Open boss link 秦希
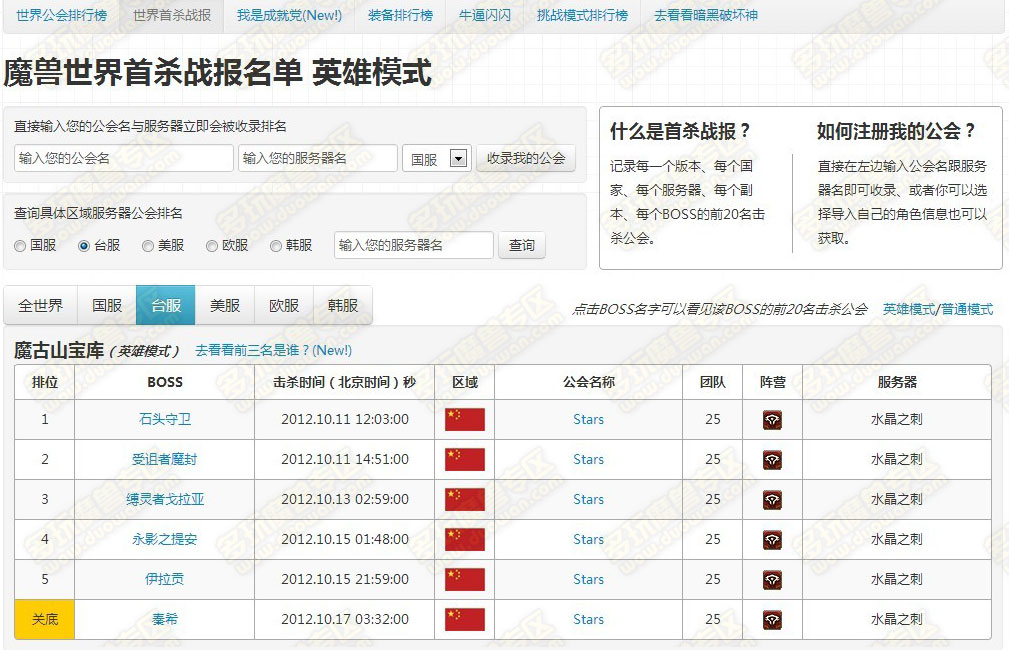This screenshot has width=1009, height=650. coord(165,619)
